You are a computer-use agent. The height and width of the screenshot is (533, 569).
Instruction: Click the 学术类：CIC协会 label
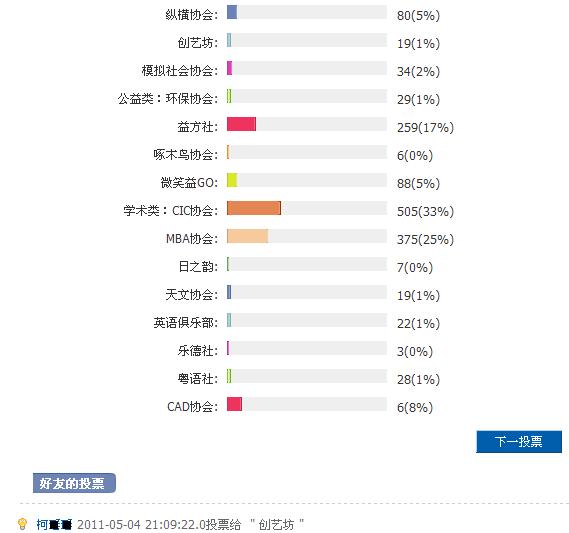coord(171,210)
